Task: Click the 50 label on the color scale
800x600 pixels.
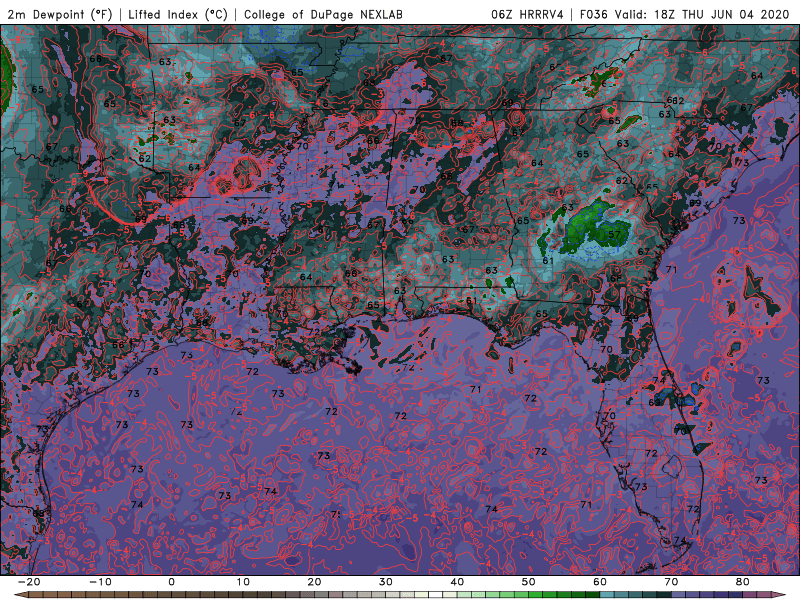Action: click(x=529, y=582)
